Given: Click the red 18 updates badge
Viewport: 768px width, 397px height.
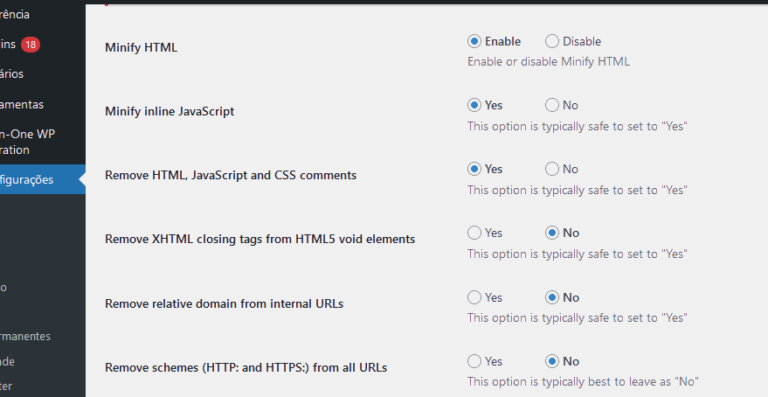Looking at the screenshot, I should click(x=30, y=45).
